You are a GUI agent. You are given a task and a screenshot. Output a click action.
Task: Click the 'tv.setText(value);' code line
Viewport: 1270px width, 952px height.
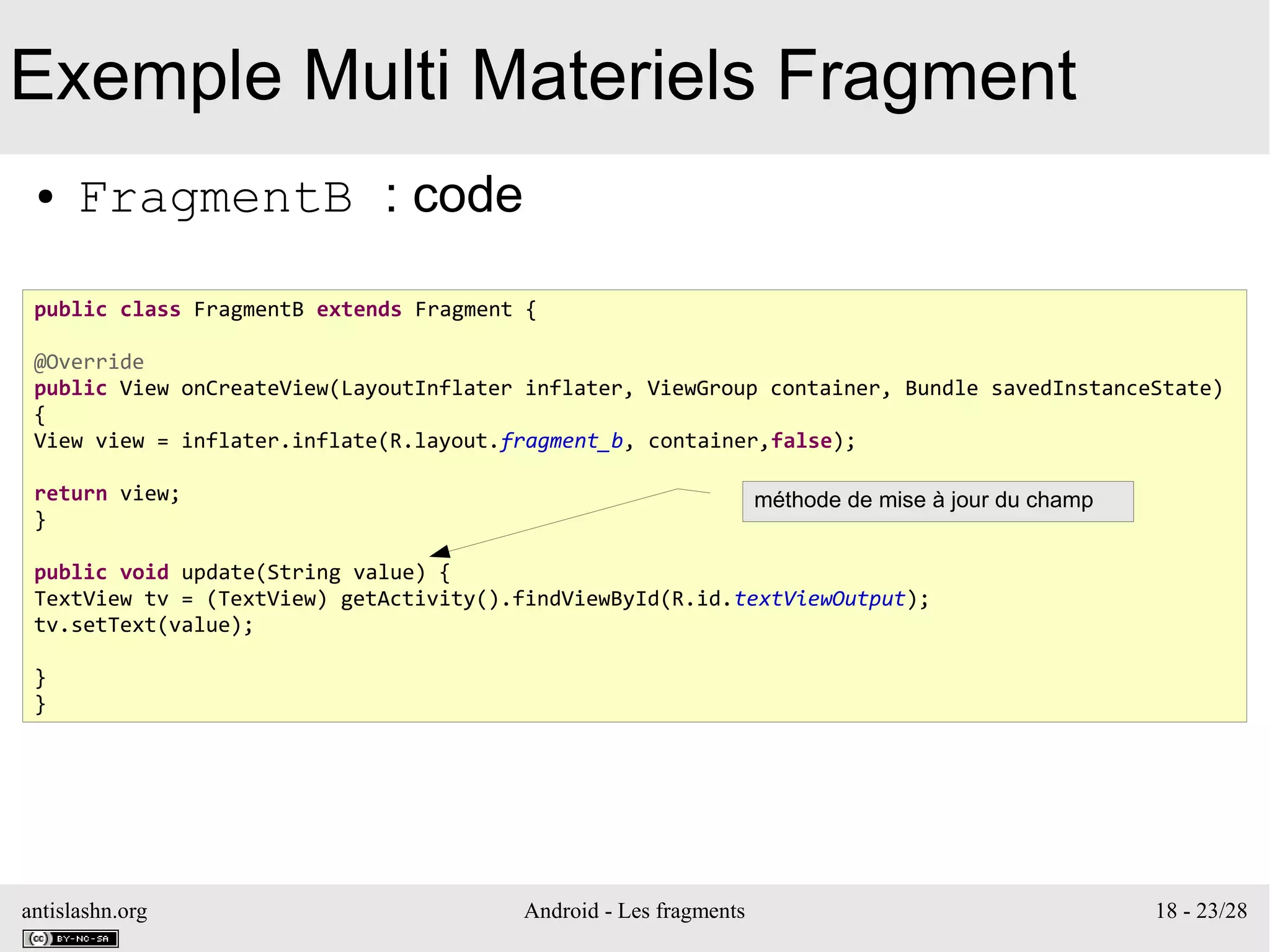point(144,625)
